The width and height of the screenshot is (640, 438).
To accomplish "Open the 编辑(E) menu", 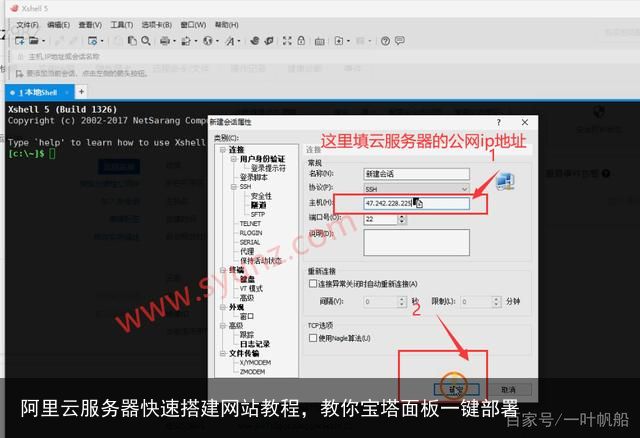I will click(58, 25).
